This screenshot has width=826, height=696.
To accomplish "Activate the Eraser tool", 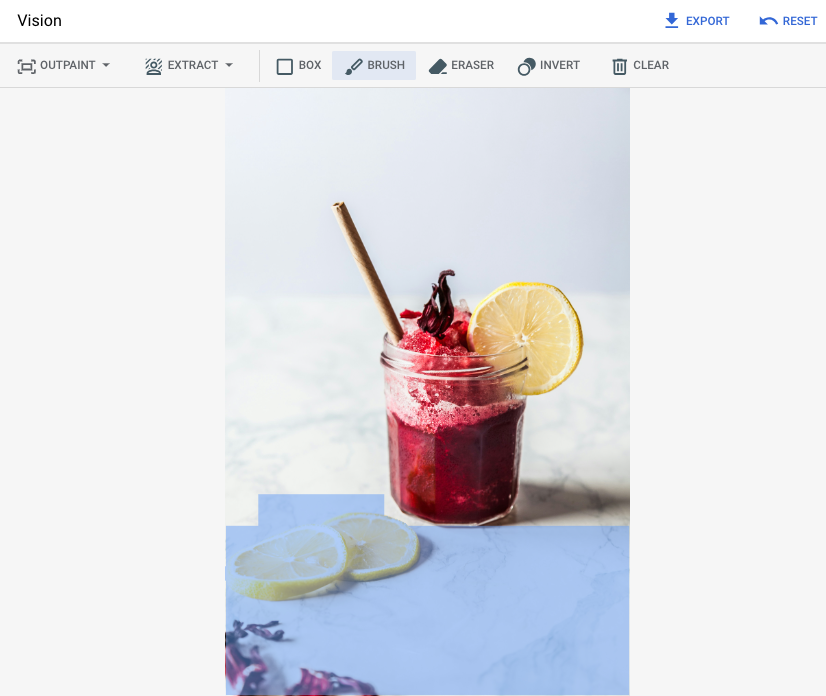I will (461, 65).
